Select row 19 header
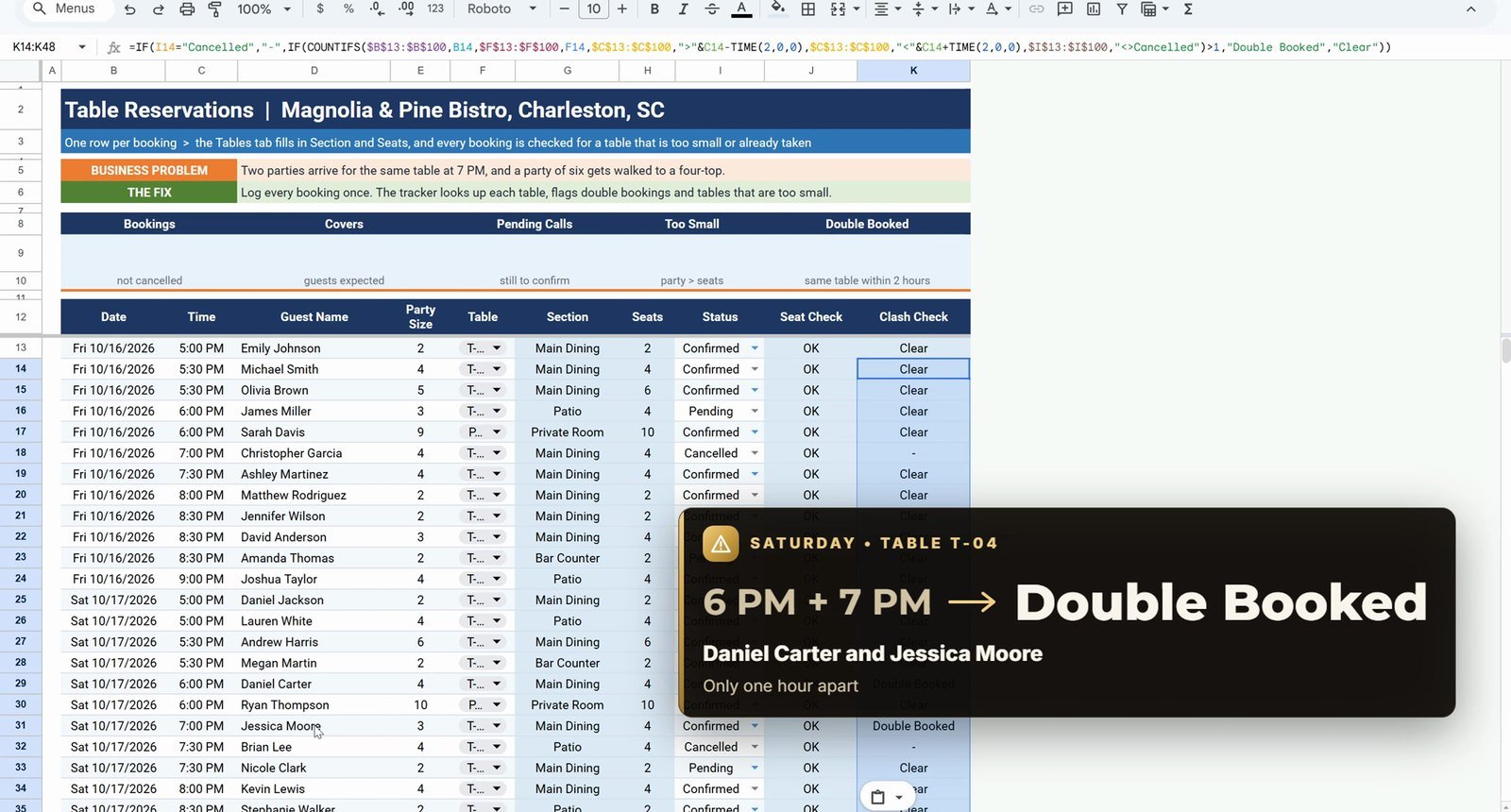 pyautogui.click(x=21, y=474)
